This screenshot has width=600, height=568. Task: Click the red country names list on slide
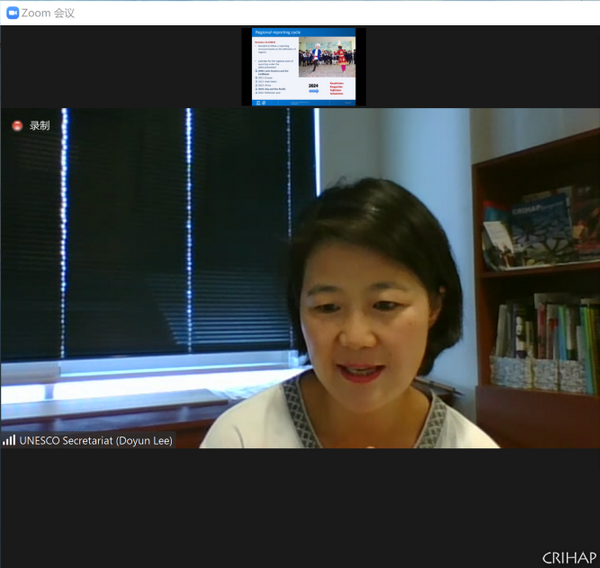tap(343, 89)
